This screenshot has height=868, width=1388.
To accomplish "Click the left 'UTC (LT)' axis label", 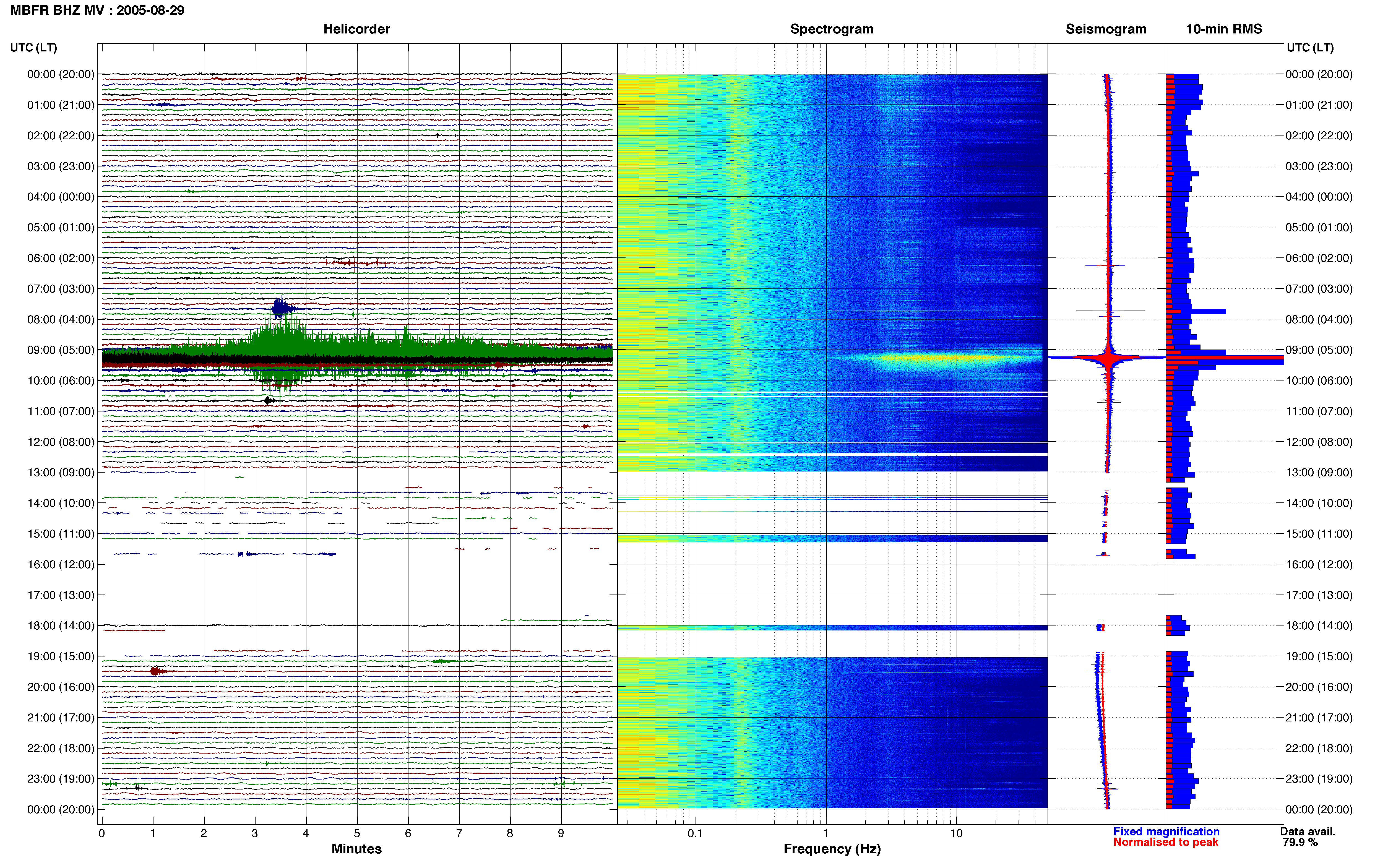I will point(33,48).
